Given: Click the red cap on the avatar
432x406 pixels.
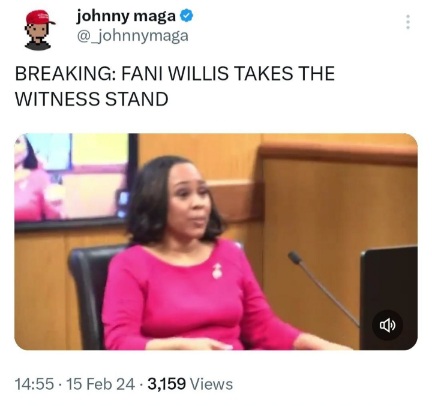Looking at the screenshot, I should (x=41, y=17).
